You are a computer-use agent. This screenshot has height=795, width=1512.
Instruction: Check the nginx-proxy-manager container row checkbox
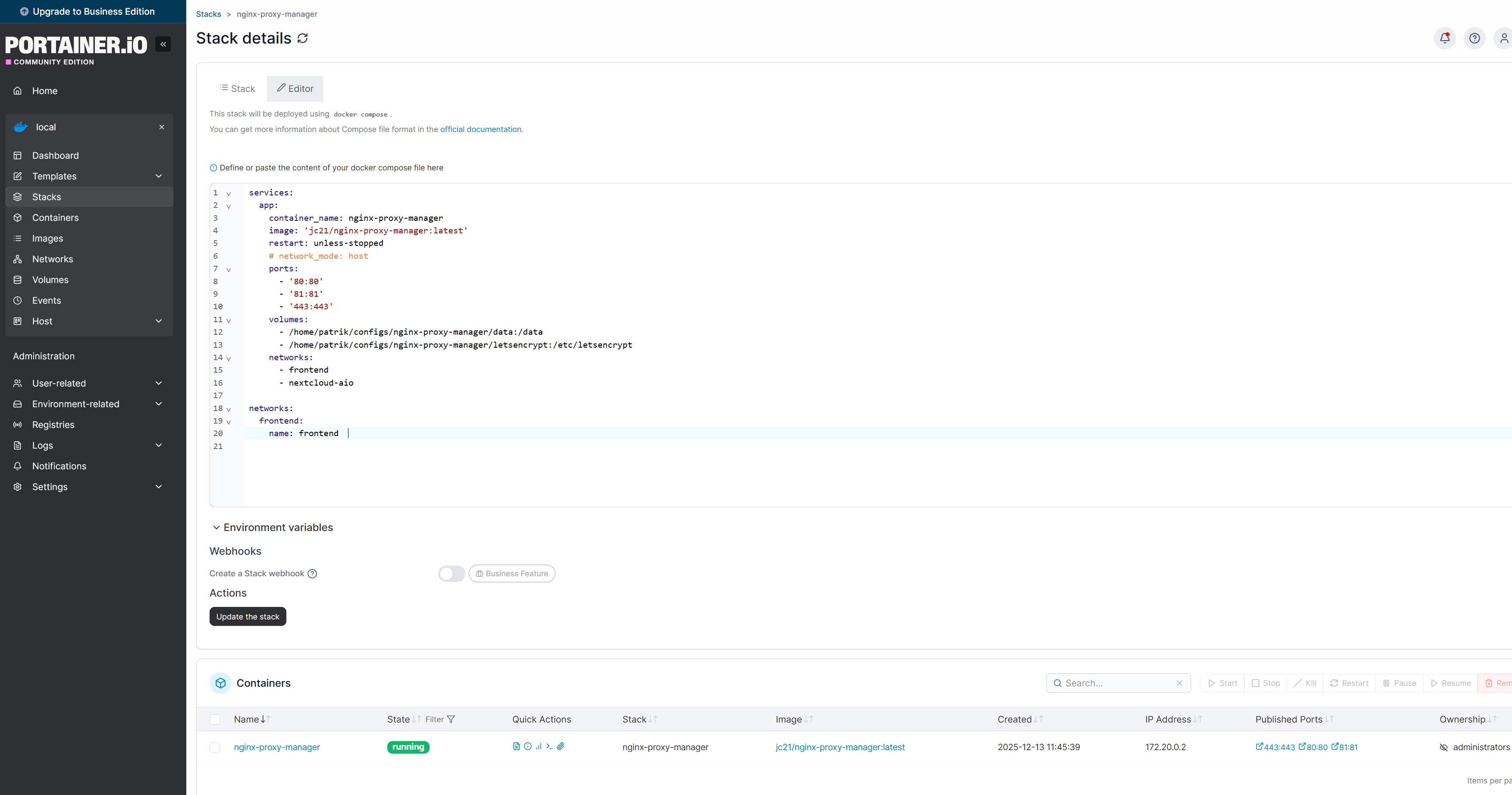(x=215, y=748)
